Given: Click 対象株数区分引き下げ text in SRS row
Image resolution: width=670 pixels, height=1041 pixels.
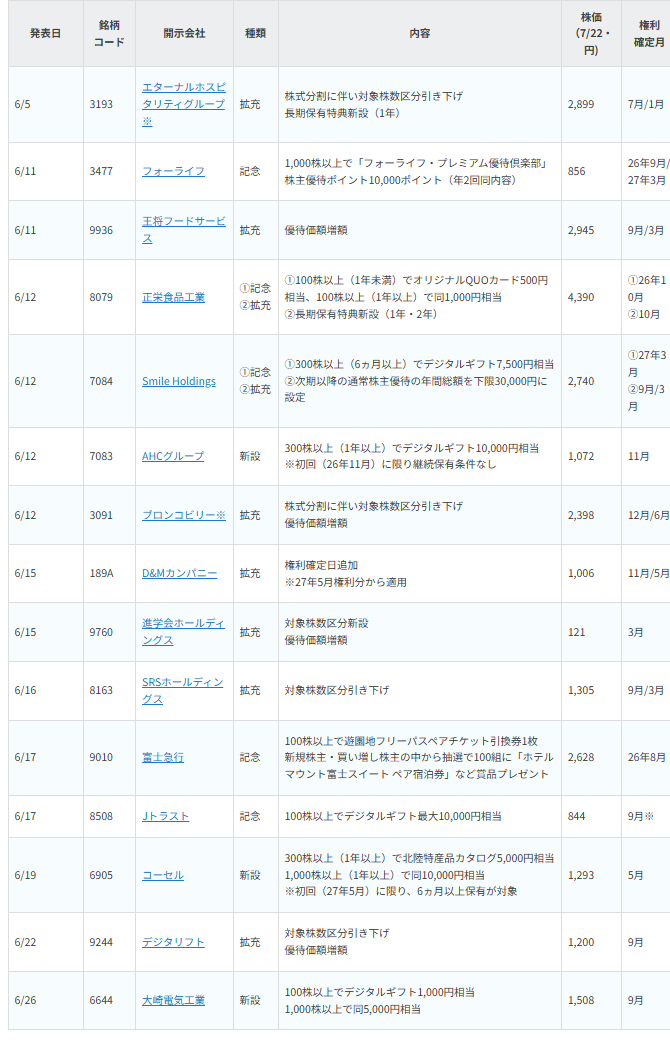Looking at the screenshot, I should tap(337, 690).
